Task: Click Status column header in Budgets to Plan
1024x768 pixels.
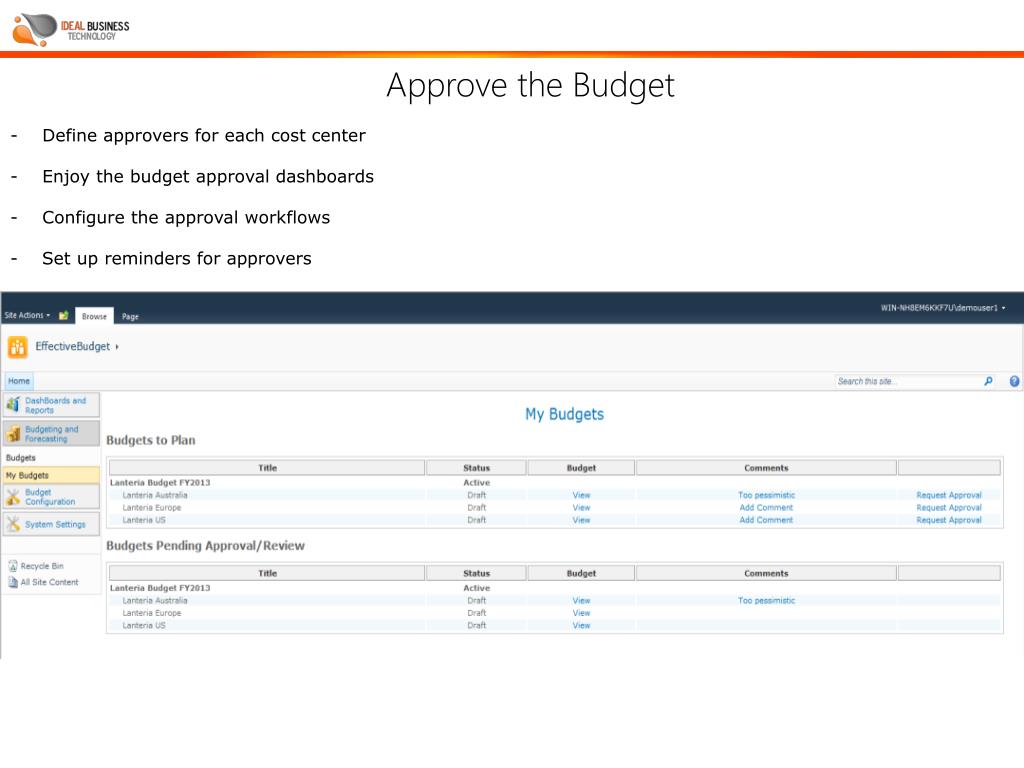Action: [476, 468]
